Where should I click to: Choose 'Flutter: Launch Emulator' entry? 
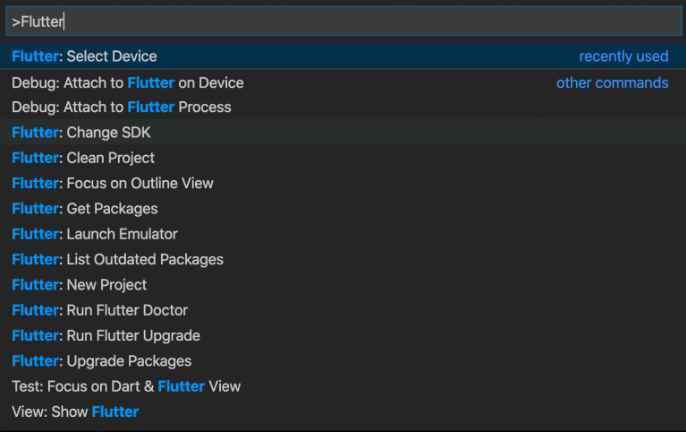95,234
